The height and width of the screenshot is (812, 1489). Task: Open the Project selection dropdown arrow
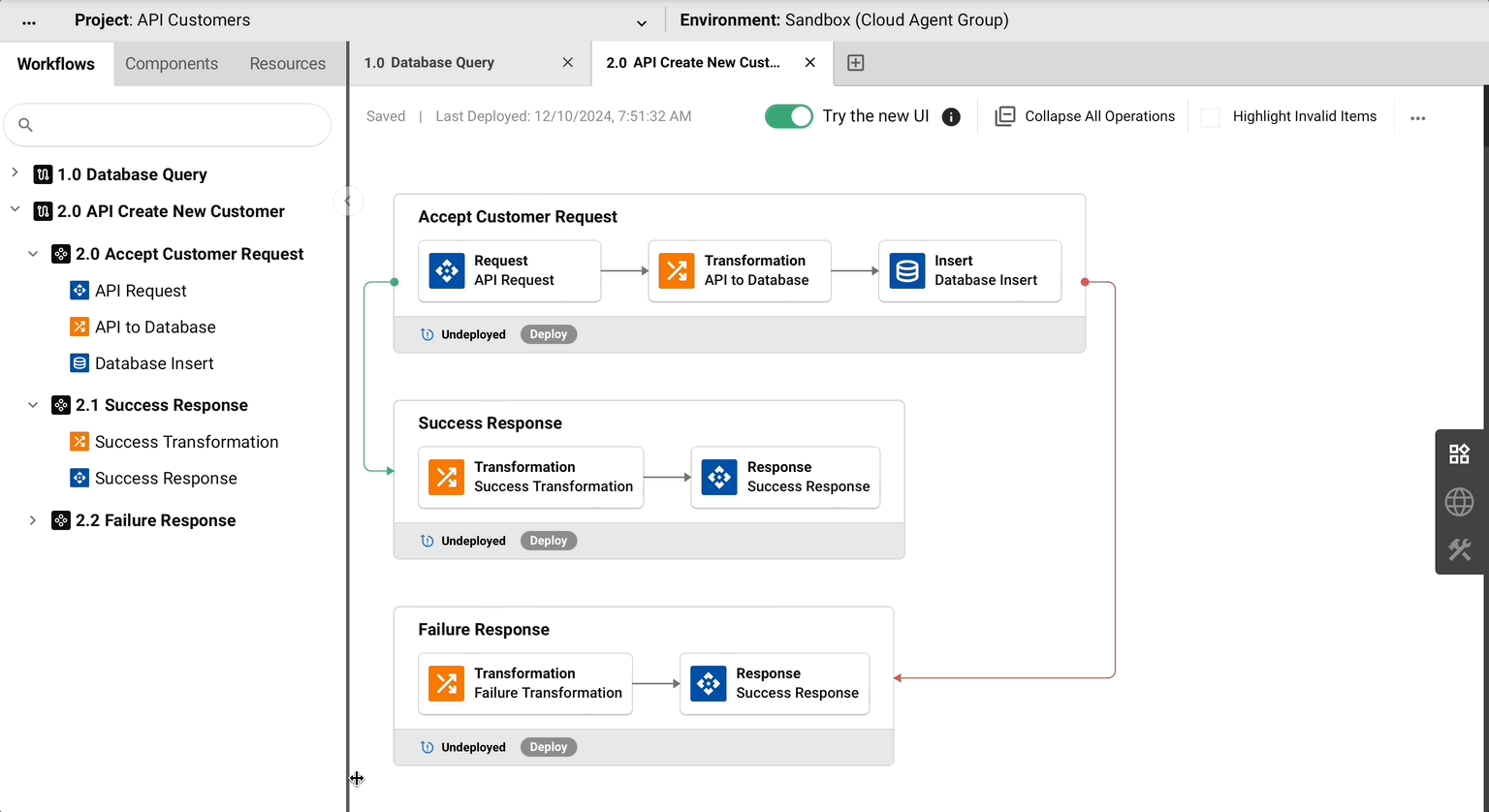[641, 22]
